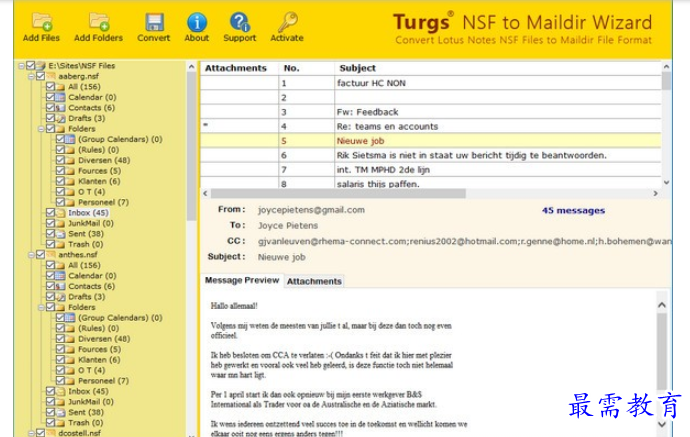Select (Rules) (0) under anthes.nsf
Viewport: 690px width, 437px height.
click(x=99, y=328)
